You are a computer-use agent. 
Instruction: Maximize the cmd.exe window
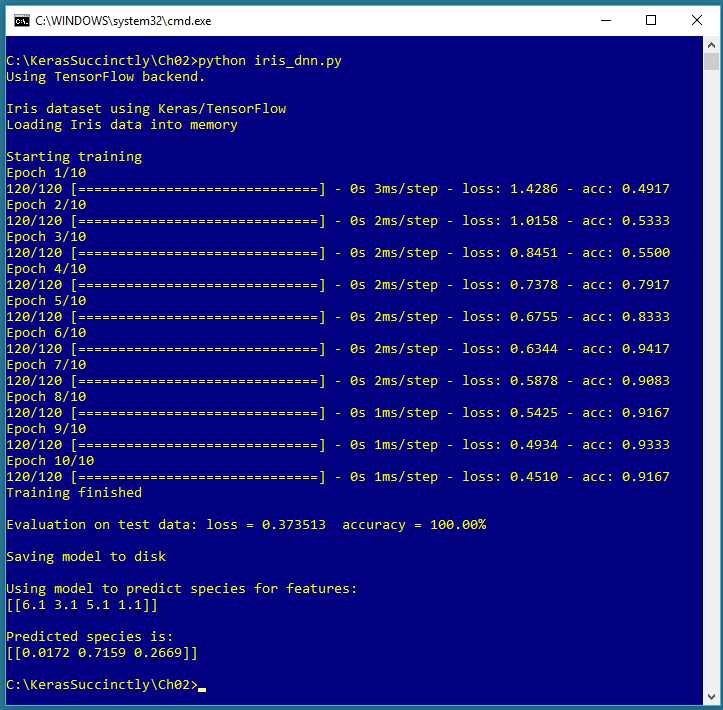(651, 20)
